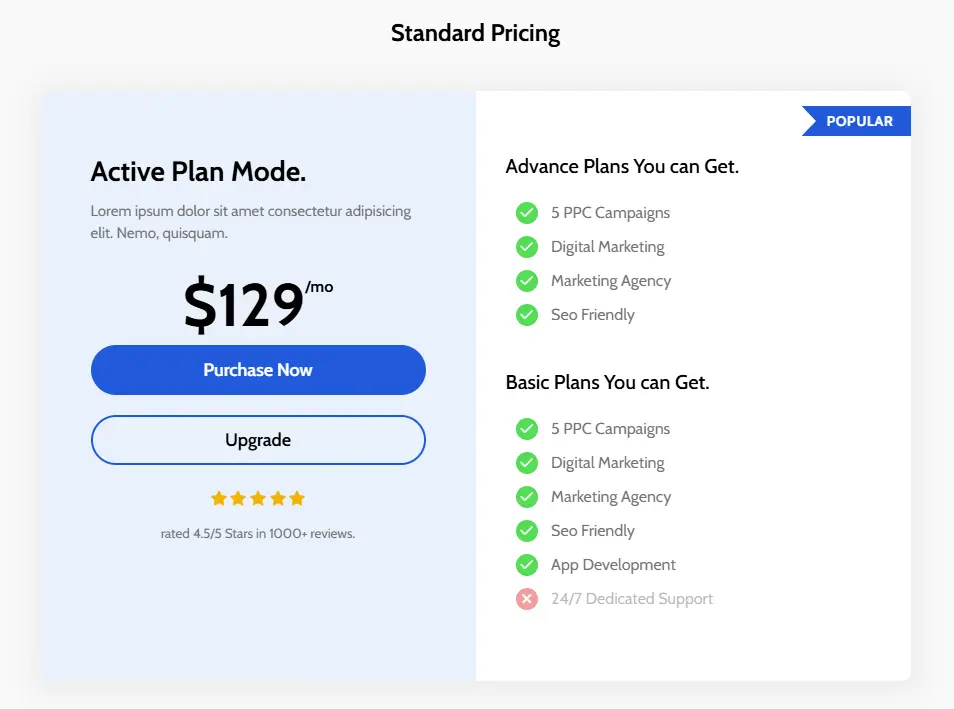The height and width of the screenshot is (709, 954).
Task: Click check icon beside Advance Plans Digital Marketing
Action: pos(527,247)
